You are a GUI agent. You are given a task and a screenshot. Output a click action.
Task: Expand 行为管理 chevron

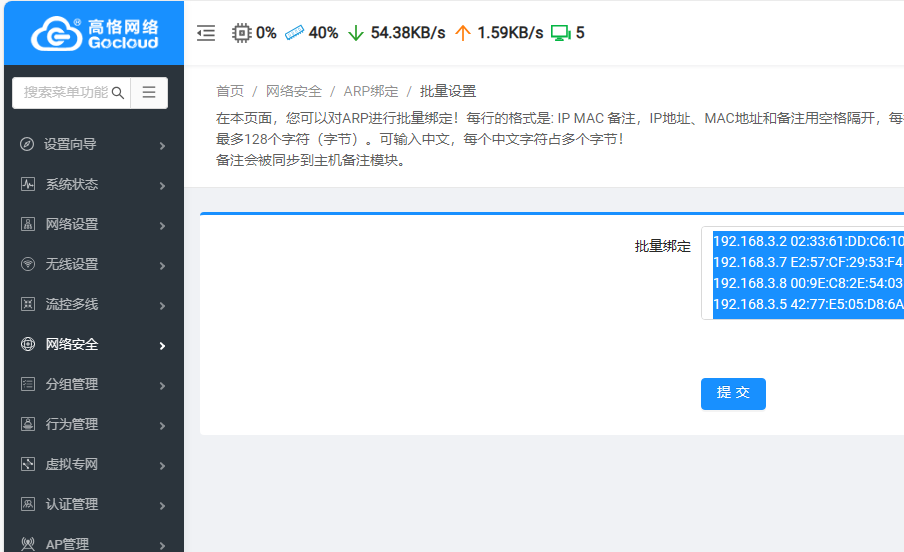(x=163, y=426)
